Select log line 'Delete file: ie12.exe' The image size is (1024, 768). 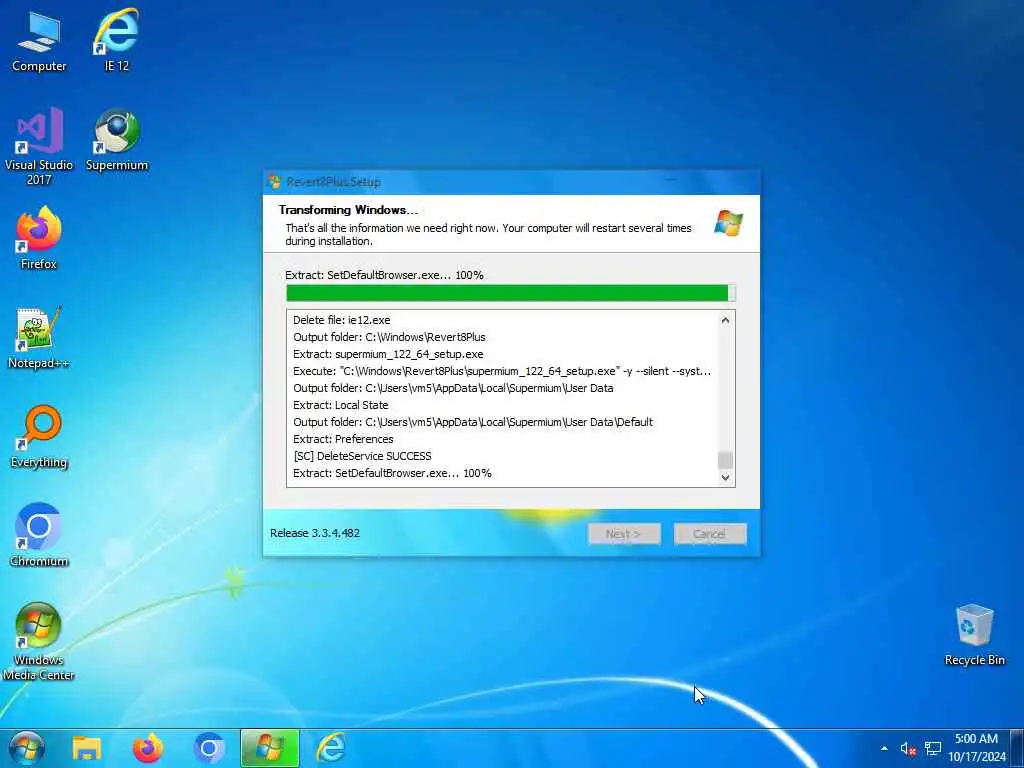point(342,320)
